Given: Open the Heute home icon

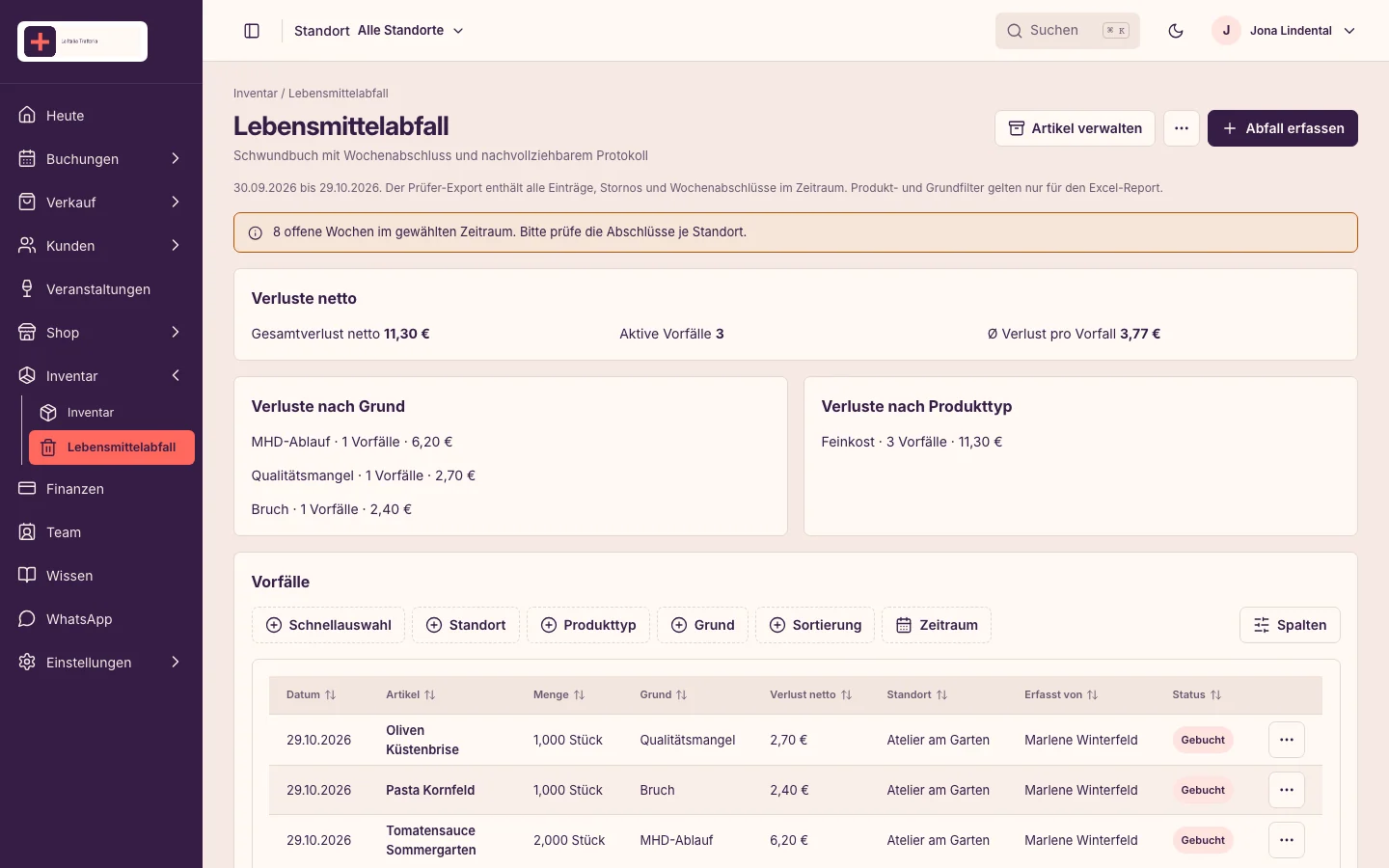Looking at the screenshot, I should point(27,116).
